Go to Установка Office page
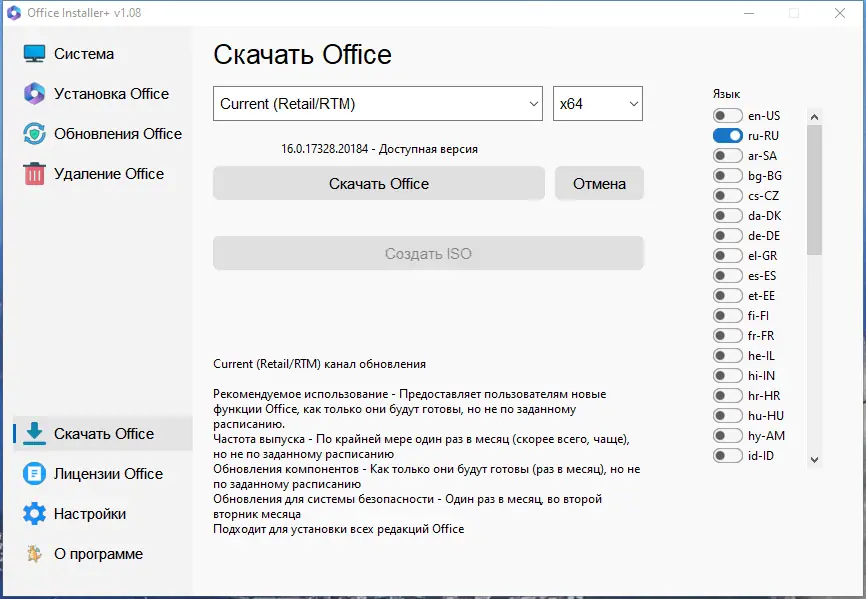 point(103,93)
